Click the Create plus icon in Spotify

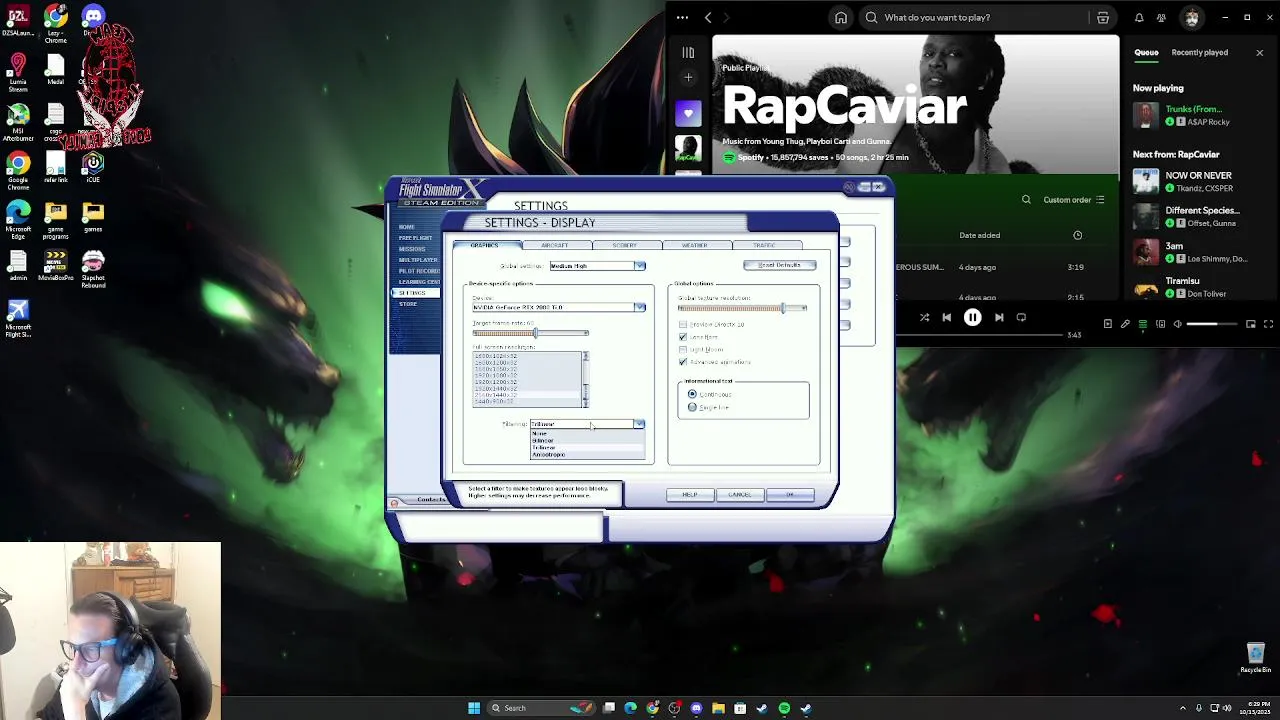[x=688, y=77]
